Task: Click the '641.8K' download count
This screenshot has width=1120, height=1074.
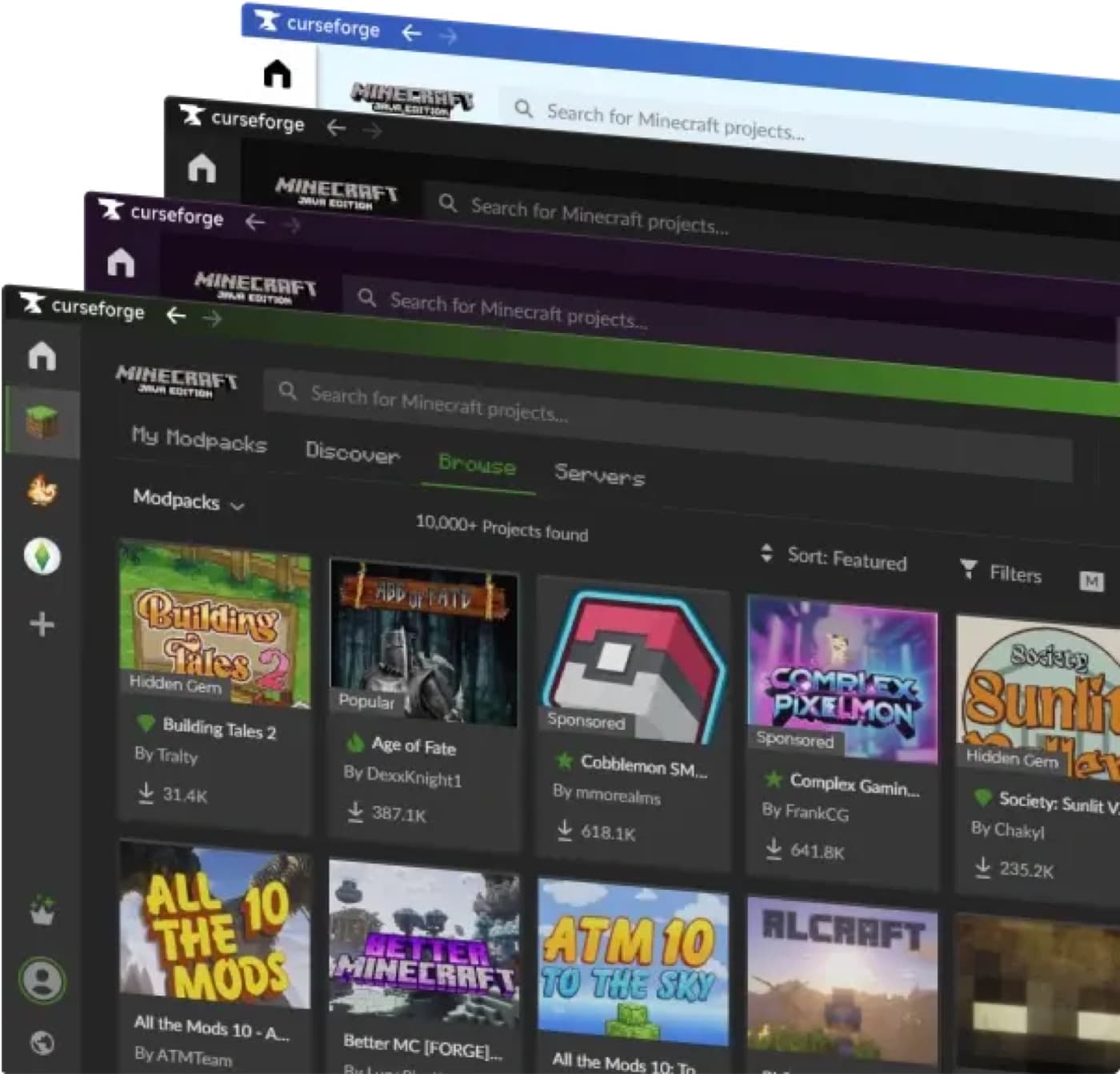Action: [x=817, y=851]
